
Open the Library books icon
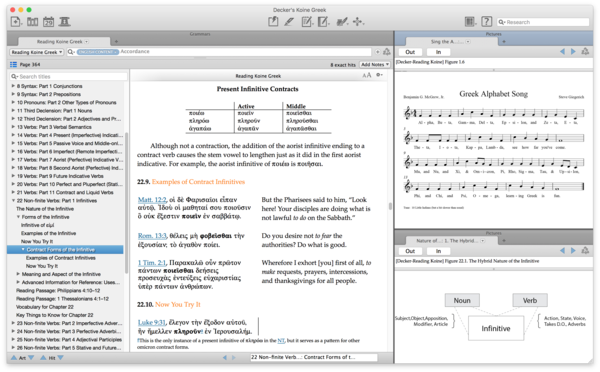tap(33, 22)
